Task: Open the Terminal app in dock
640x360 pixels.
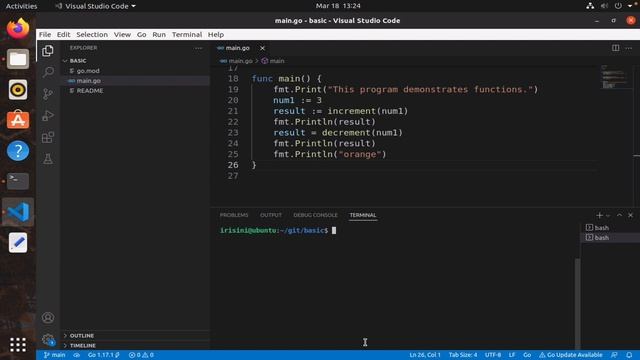Action: [18, 181]
